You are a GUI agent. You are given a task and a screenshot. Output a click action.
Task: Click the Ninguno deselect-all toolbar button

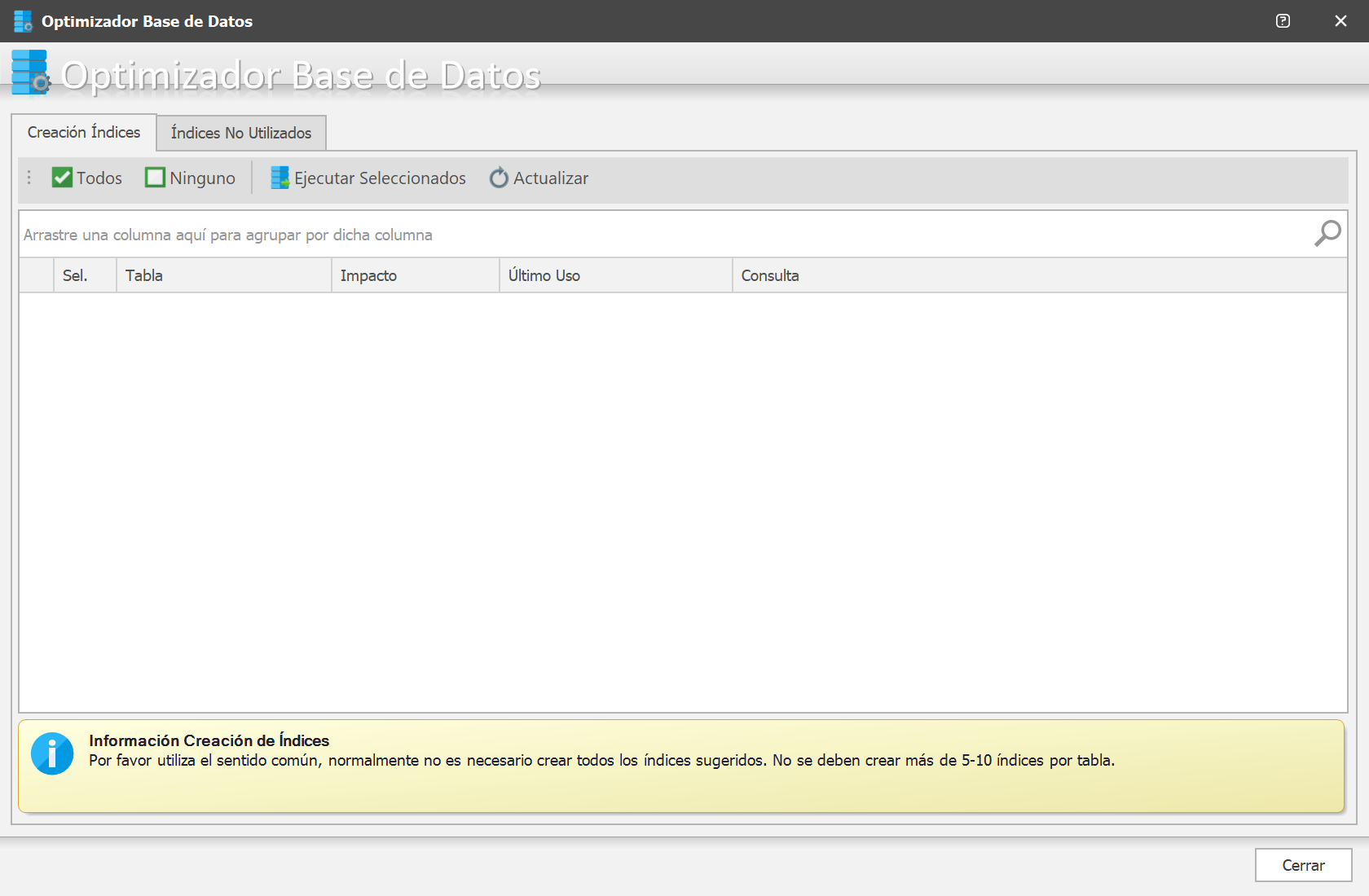(x=191, y=178)
